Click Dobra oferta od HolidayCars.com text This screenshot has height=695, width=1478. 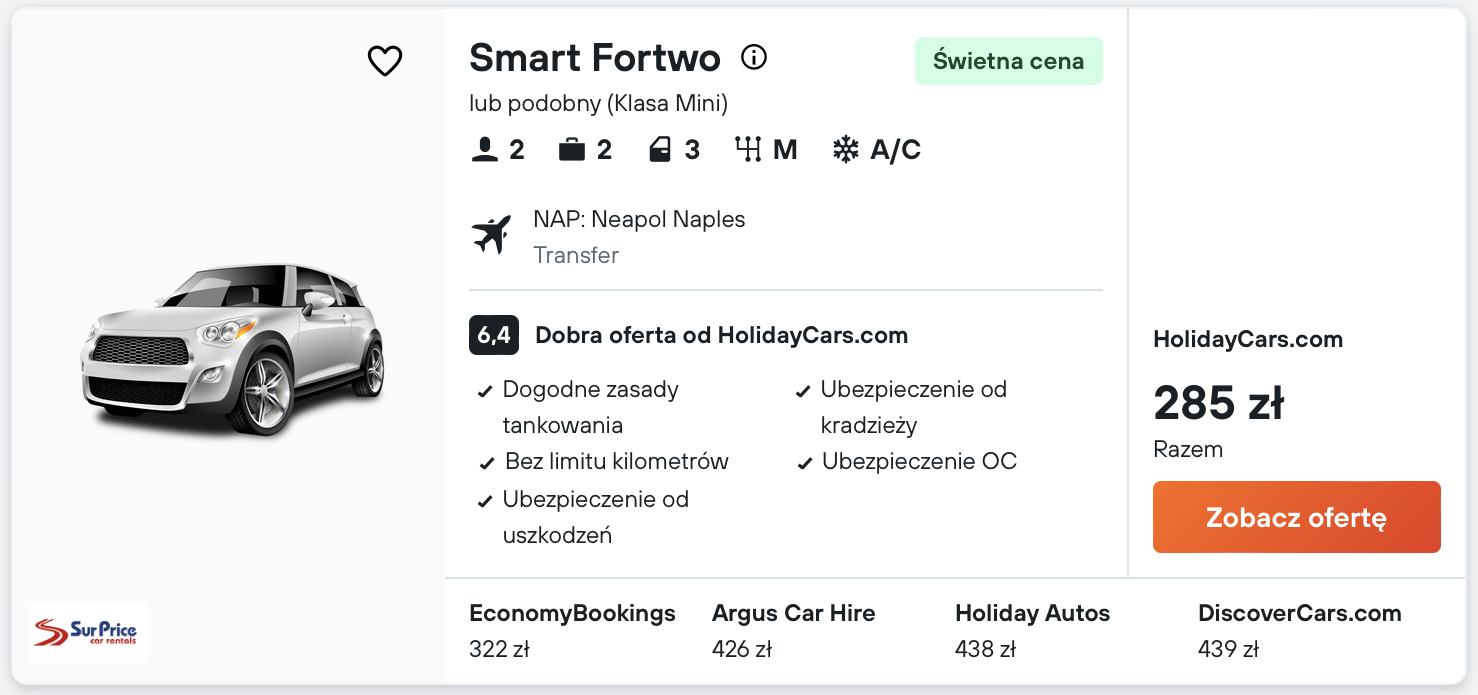722,335
